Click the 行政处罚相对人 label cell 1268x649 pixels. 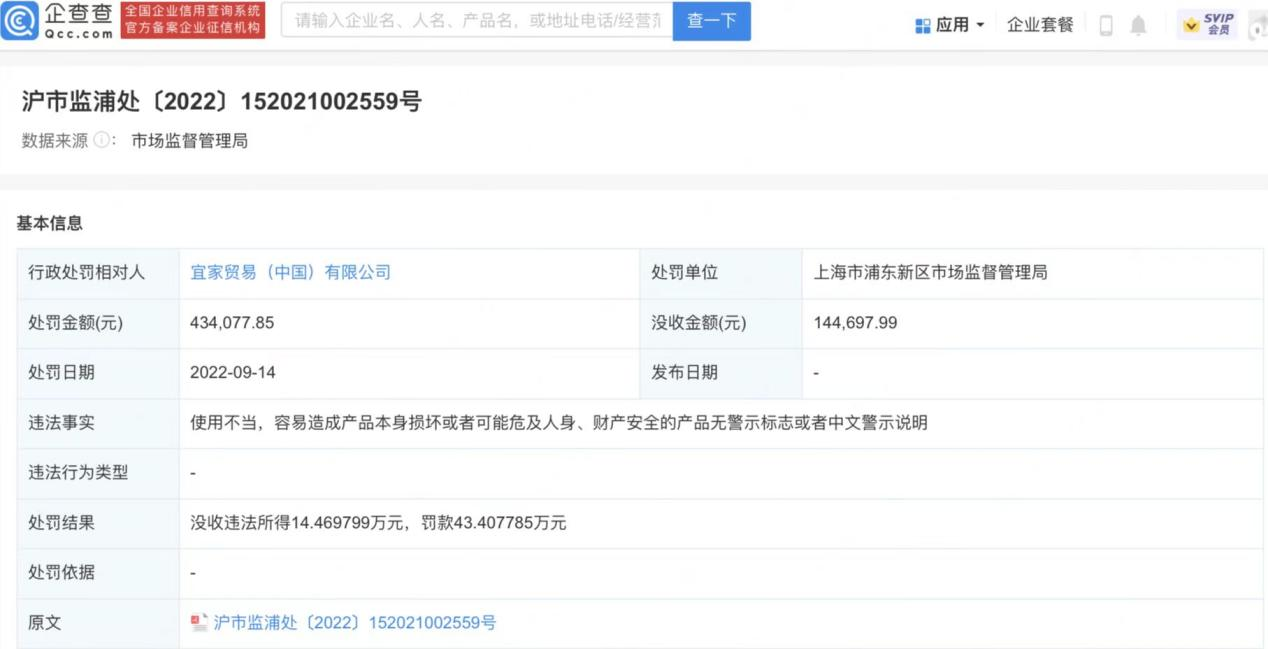[x=98, y=273]
